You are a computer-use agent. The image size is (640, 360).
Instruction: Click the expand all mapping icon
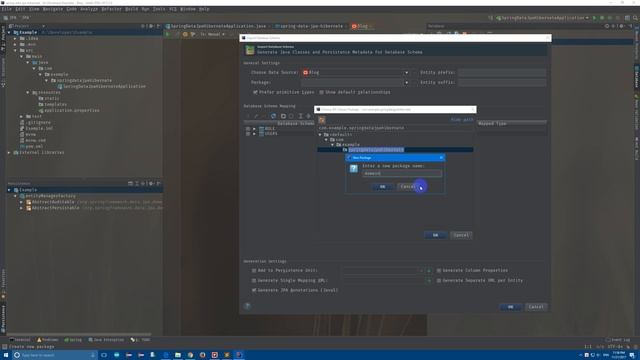pyautogui.click(x=300, y=116)
